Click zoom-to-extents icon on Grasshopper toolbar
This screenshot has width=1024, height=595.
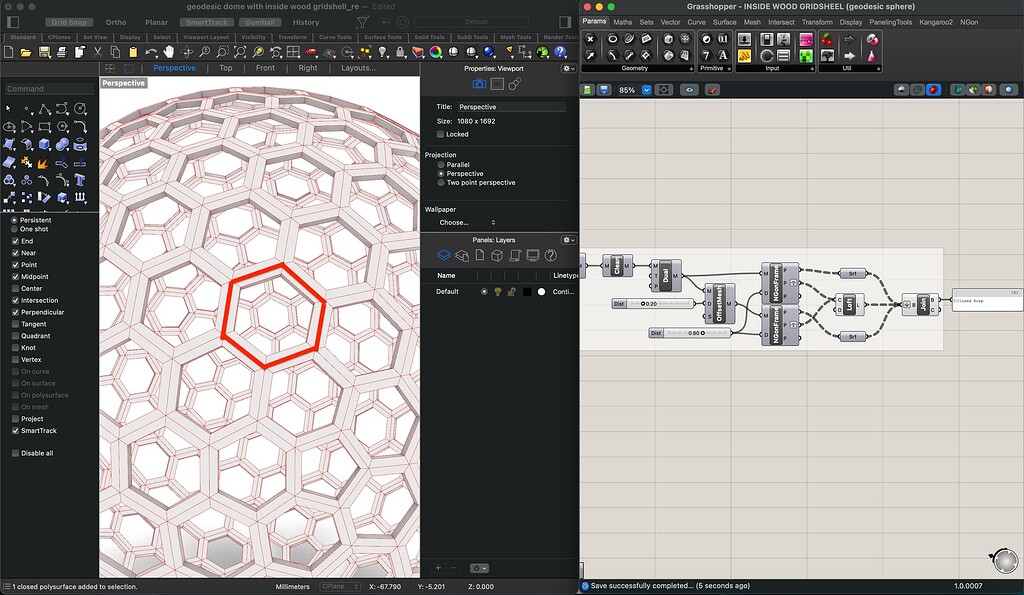(663, 89)
